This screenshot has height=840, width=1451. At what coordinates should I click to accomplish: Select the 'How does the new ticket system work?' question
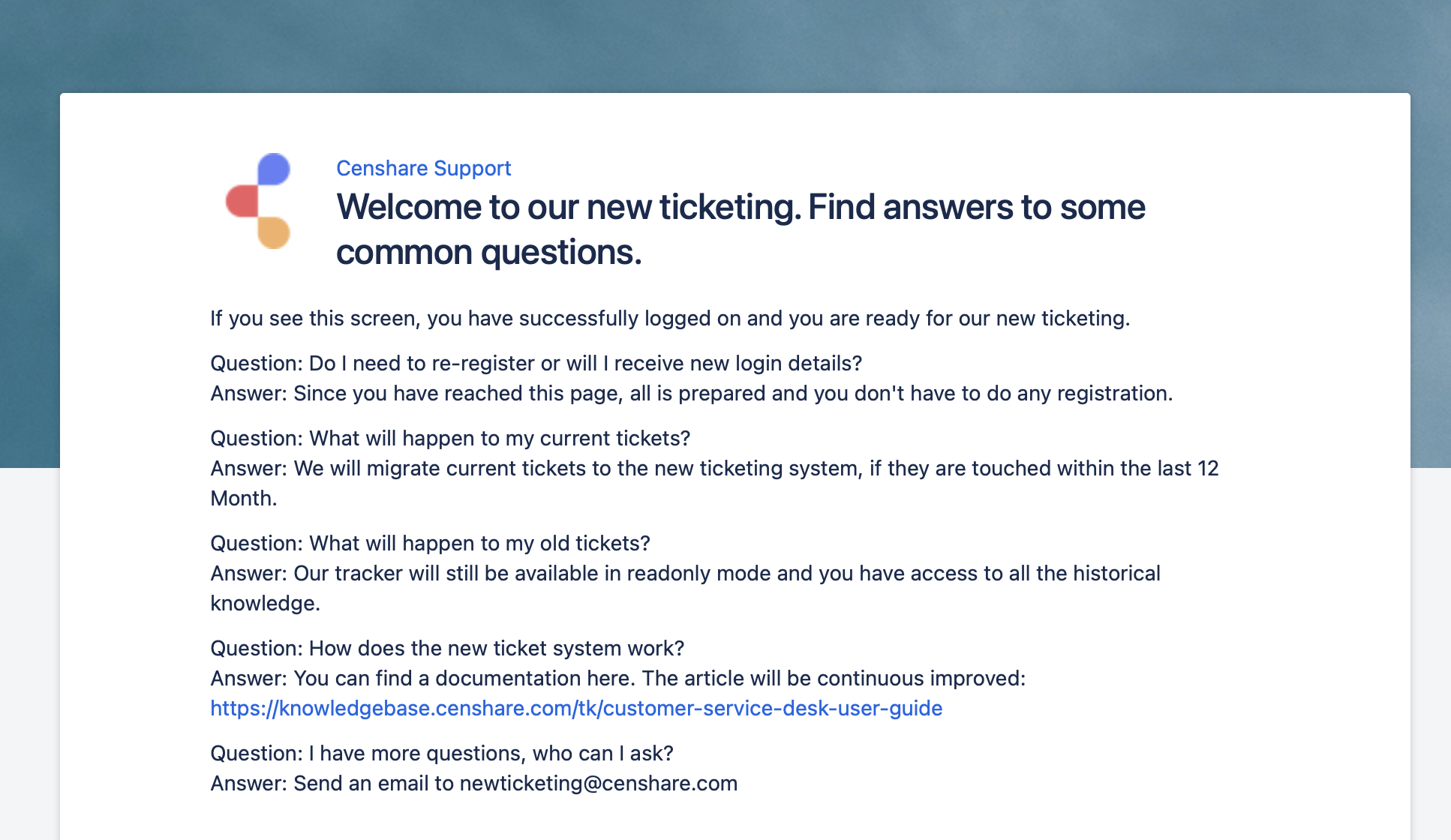coord(447,648)
